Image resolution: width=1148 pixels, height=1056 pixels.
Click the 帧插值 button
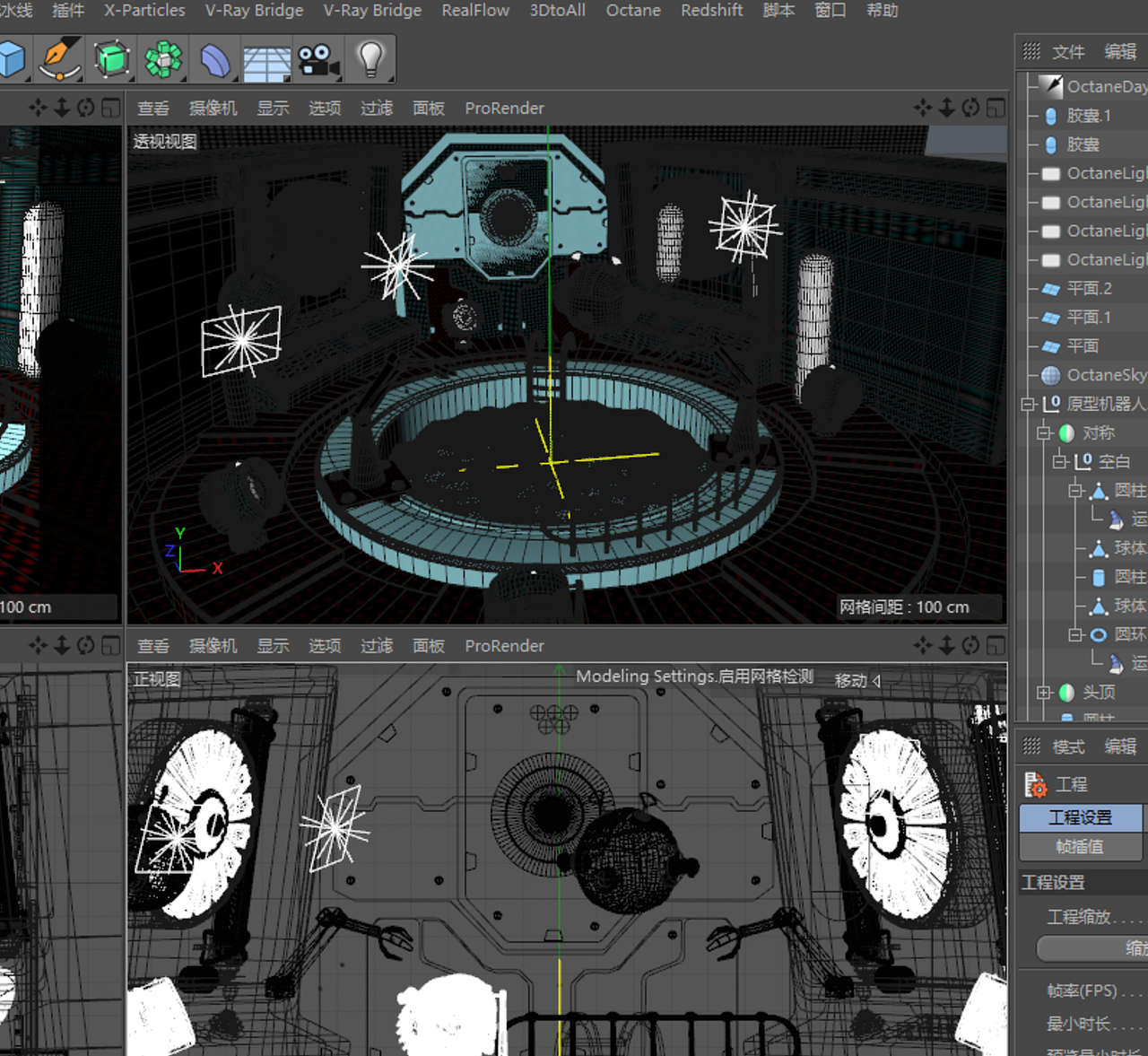tap(1080, 847)
